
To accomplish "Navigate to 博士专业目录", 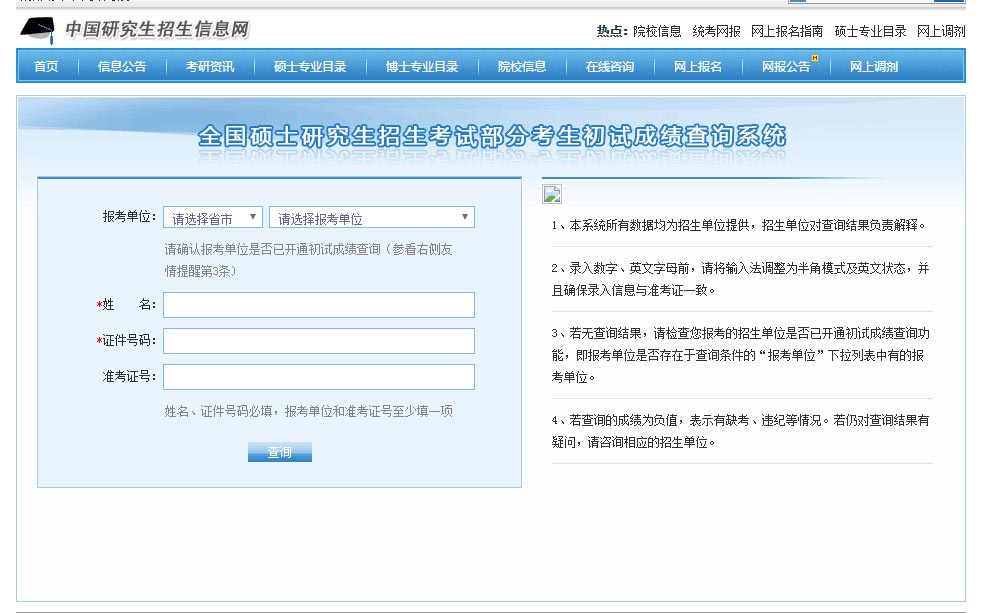I will (x=422, y=67).
